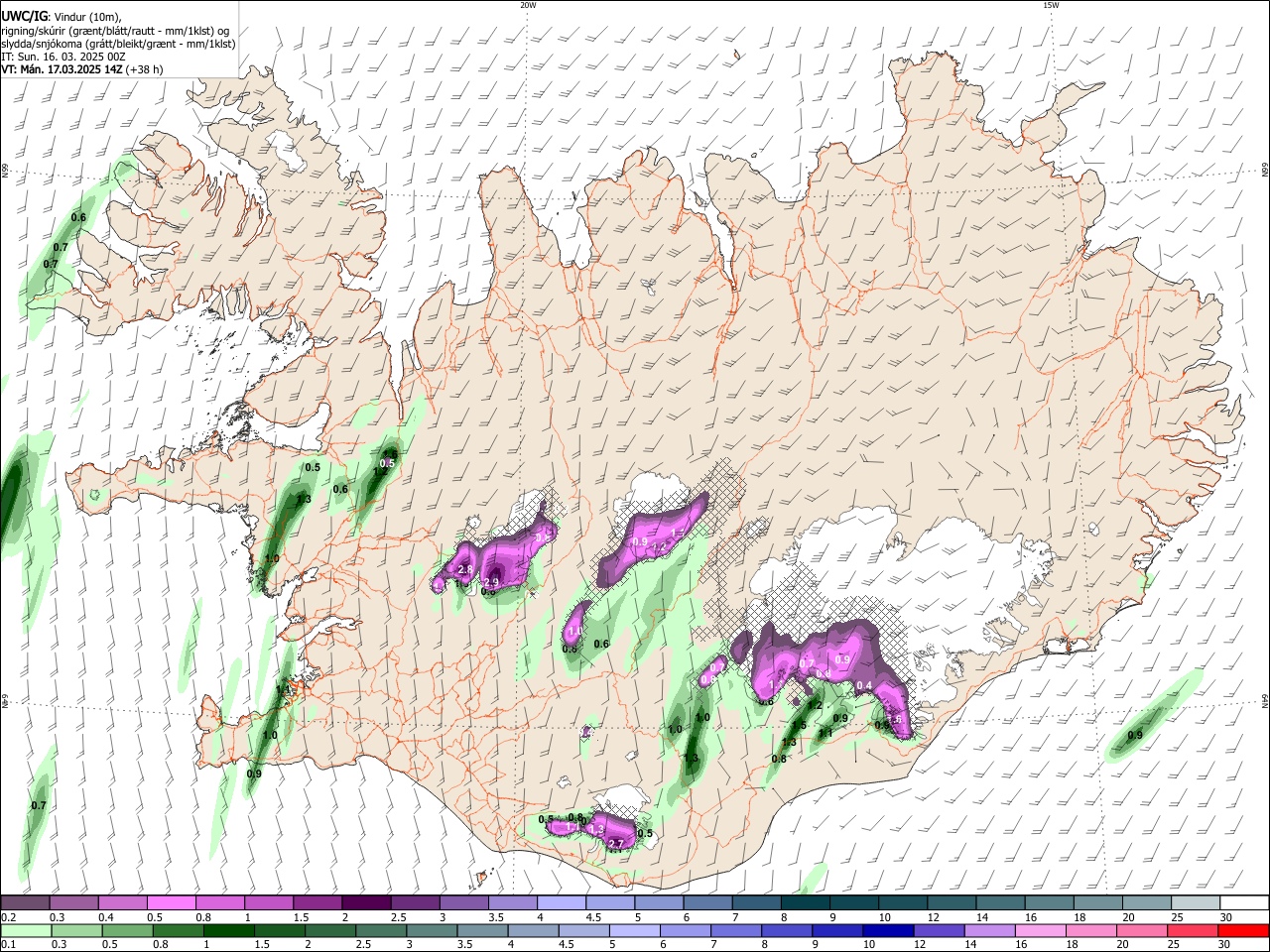Image resolution: width=1270 pixels, height=952 pixels.
Task: Select the darkest green swatch between 1 and 1.5
Action: click(x=228, y=930)
